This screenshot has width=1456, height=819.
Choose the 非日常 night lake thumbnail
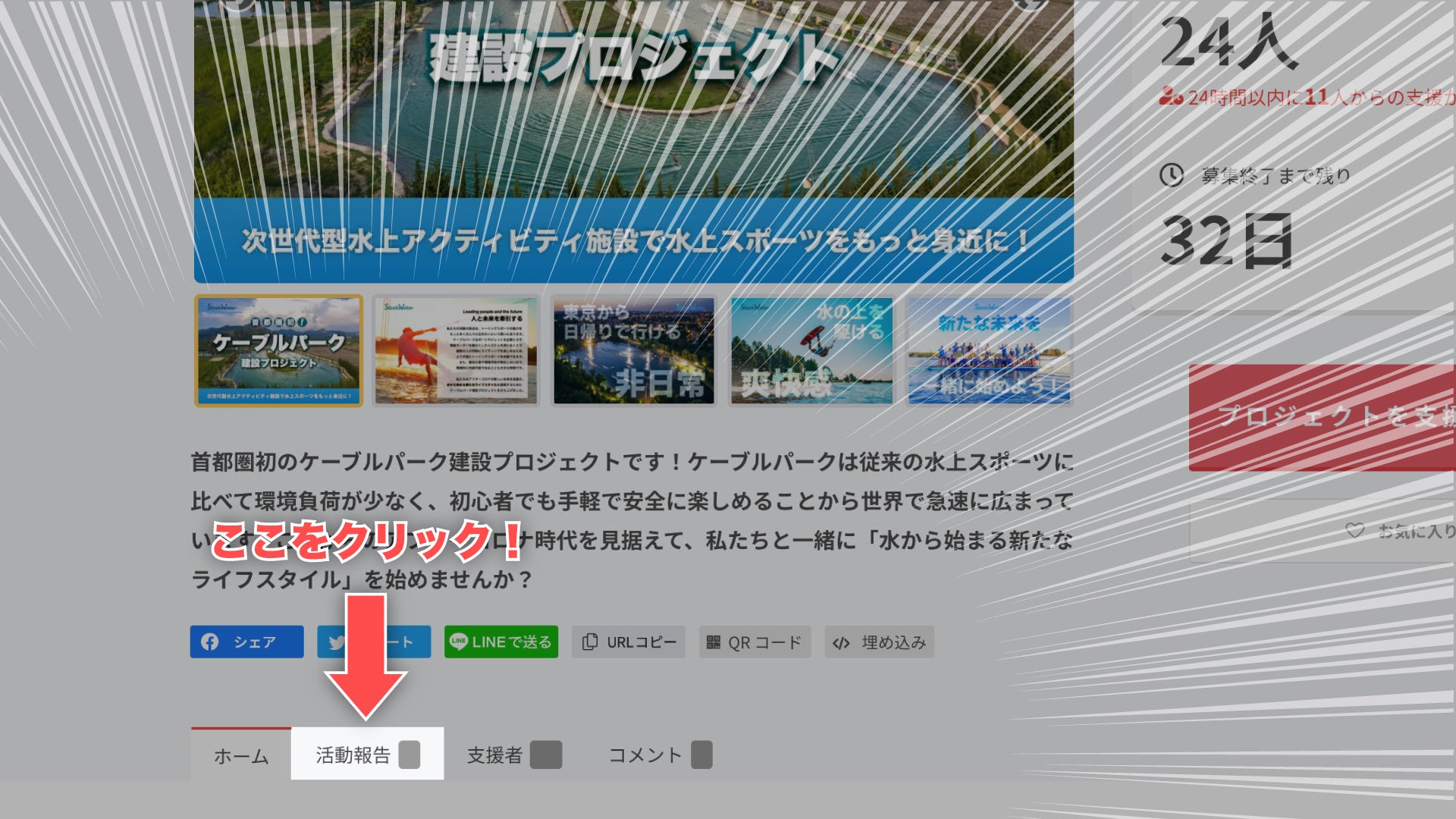[x=634, y=351]
